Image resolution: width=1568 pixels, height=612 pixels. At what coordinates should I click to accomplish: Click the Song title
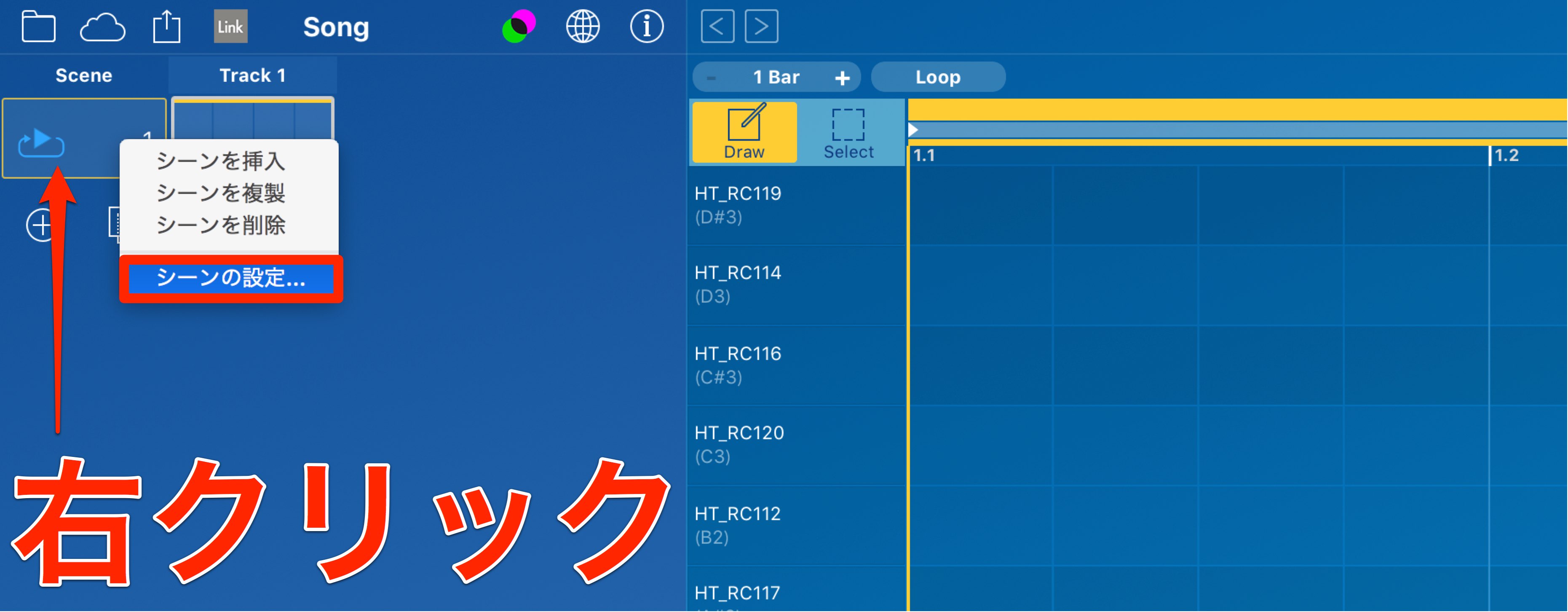click(x=336, y=27)
